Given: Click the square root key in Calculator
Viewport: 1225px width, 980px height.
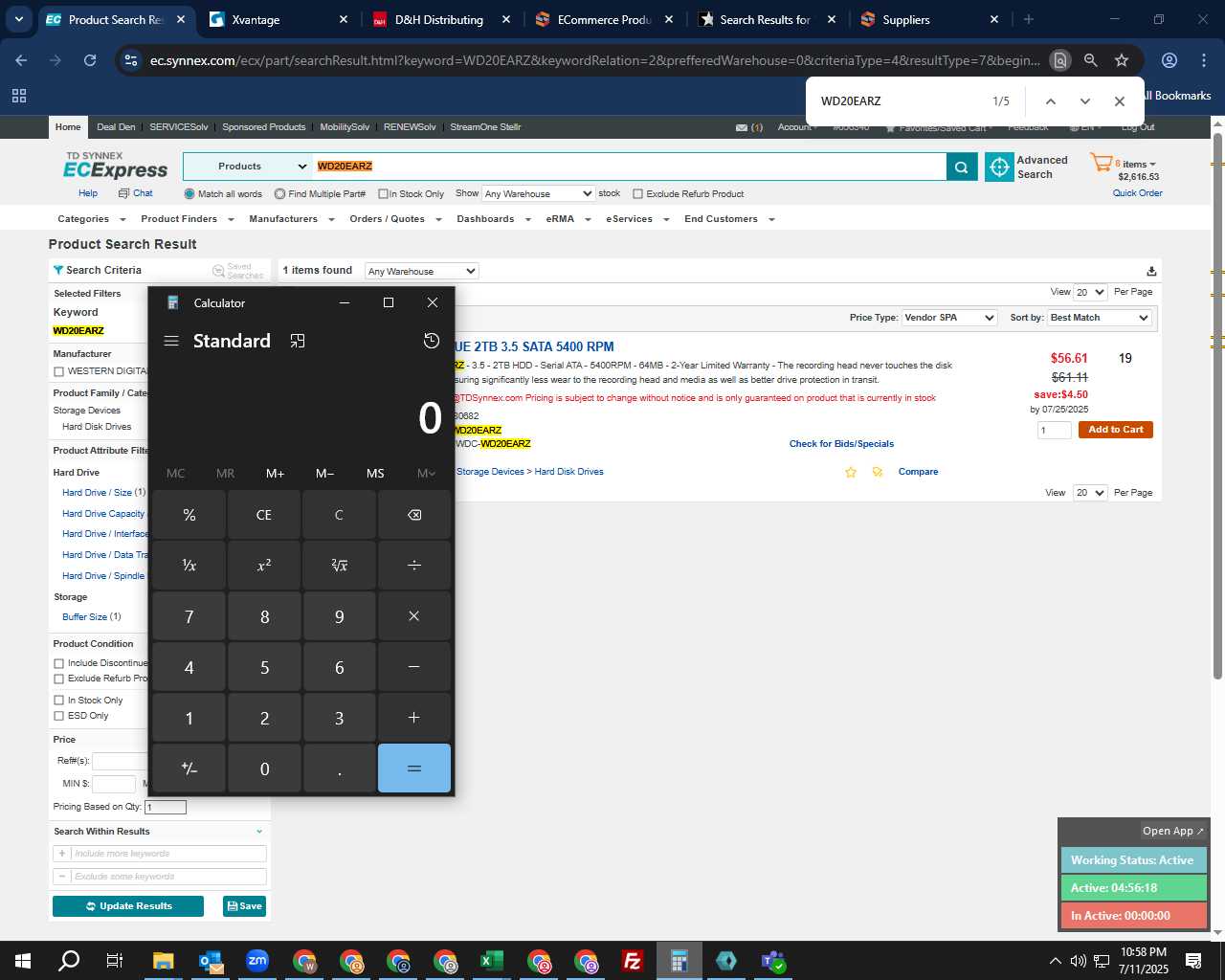Looking at the screenshot, I should click(x=339, y=566).
